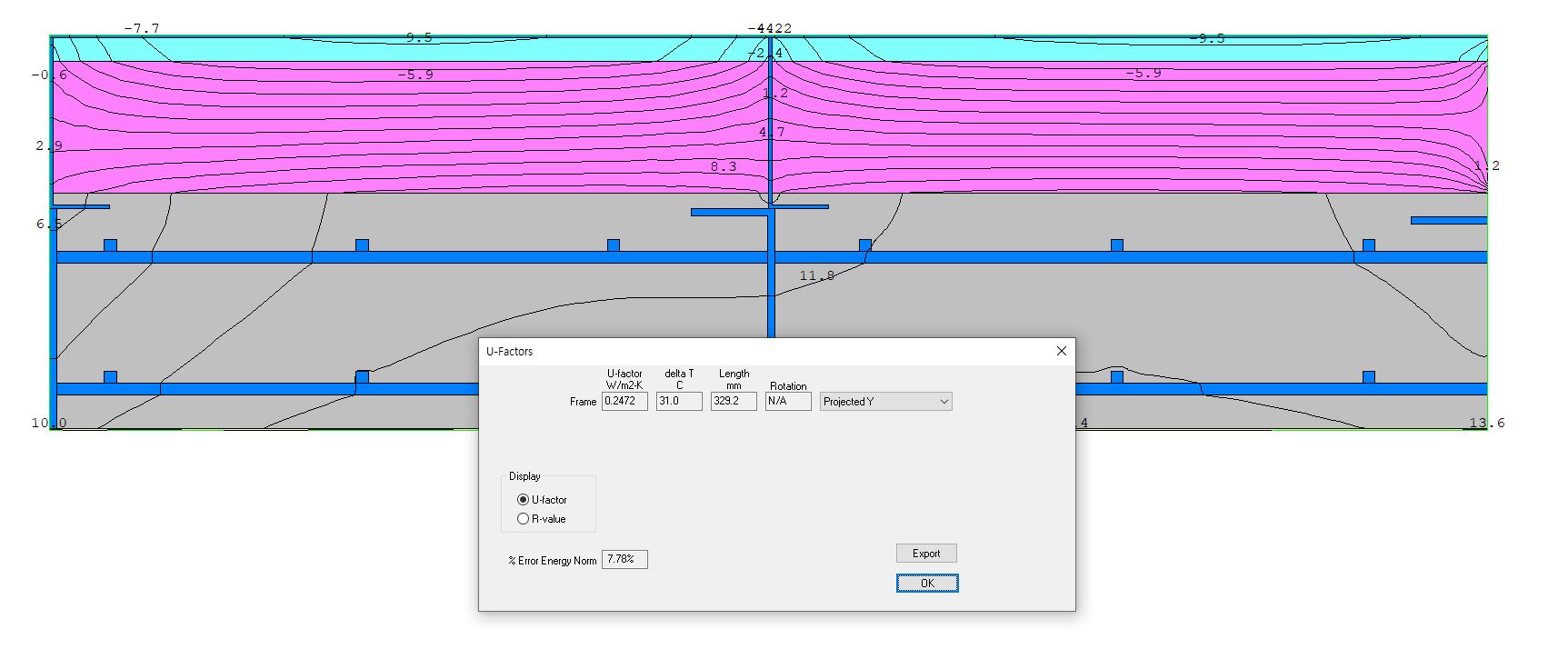The image size is (1568, 649).
Task: Click the % Error Energy Norm field
Action: click(x=624, y=560)
